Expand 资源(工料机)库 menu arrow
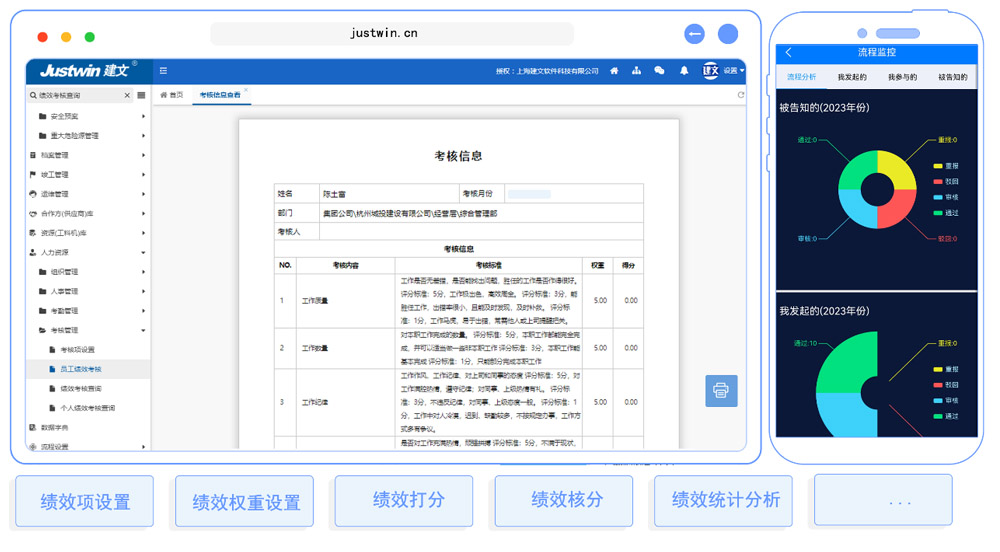Viewport: 1000px width, 552px height. (x=143, y=233)
